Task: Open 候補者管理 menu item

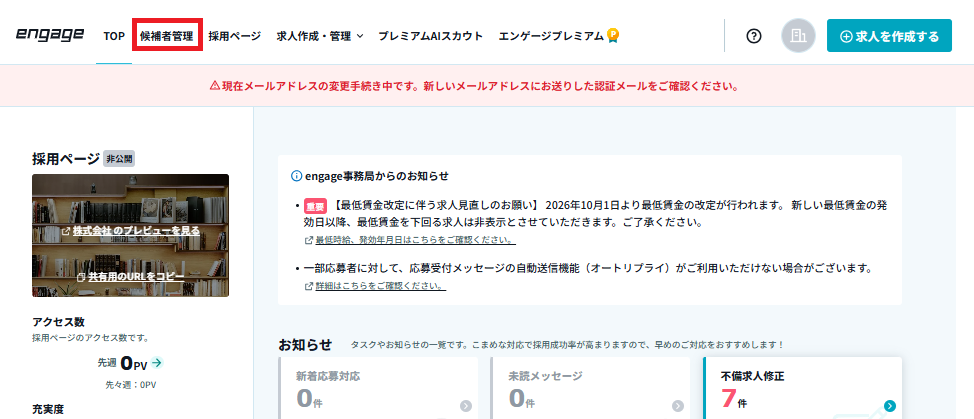Action: [x=166, y=36]
